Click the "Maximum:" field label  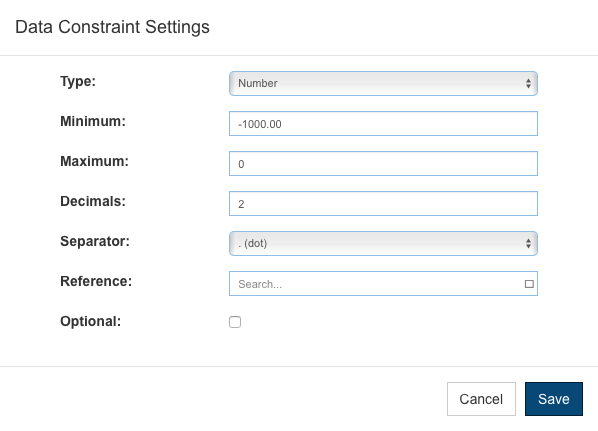[94, 161]
